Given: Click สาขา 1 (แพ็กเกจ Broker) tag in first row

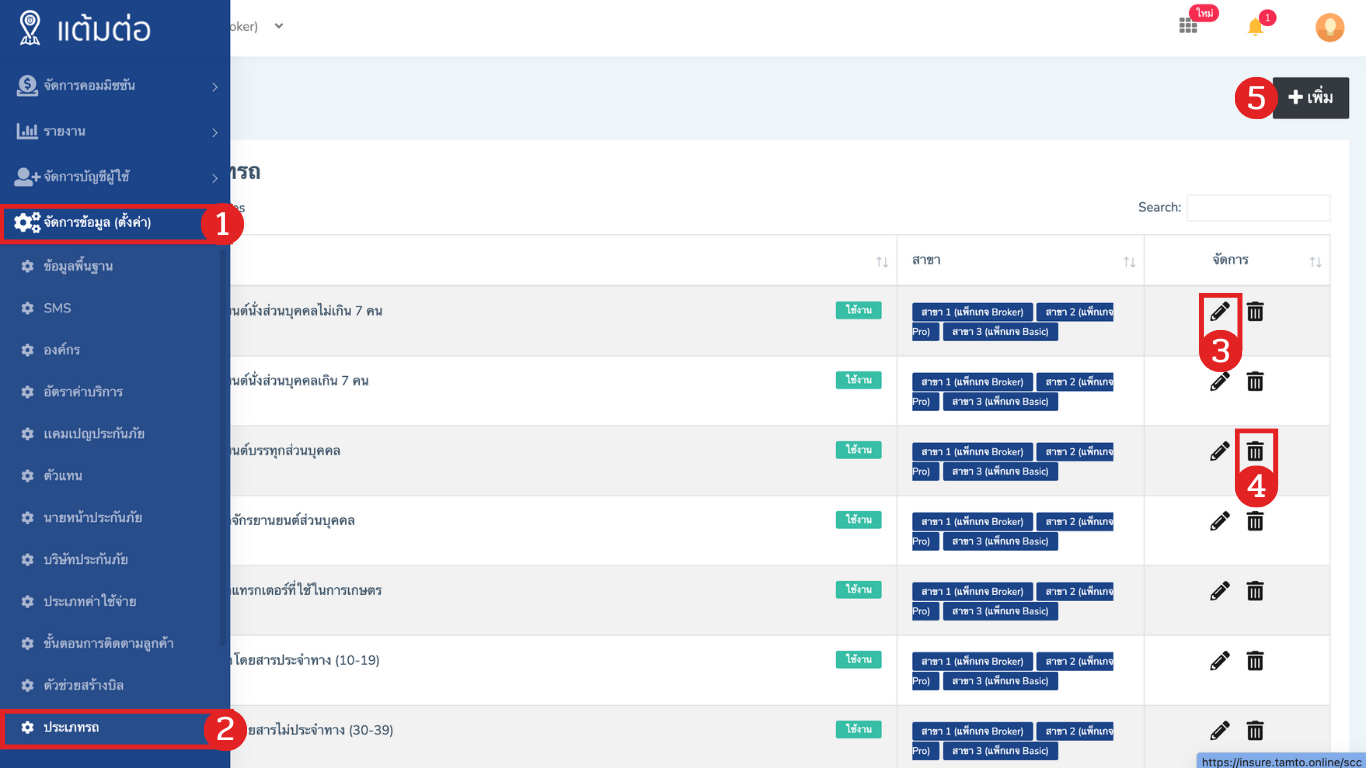Looking at the screenshot, I should pyautogui.click(x=972, y=312).
